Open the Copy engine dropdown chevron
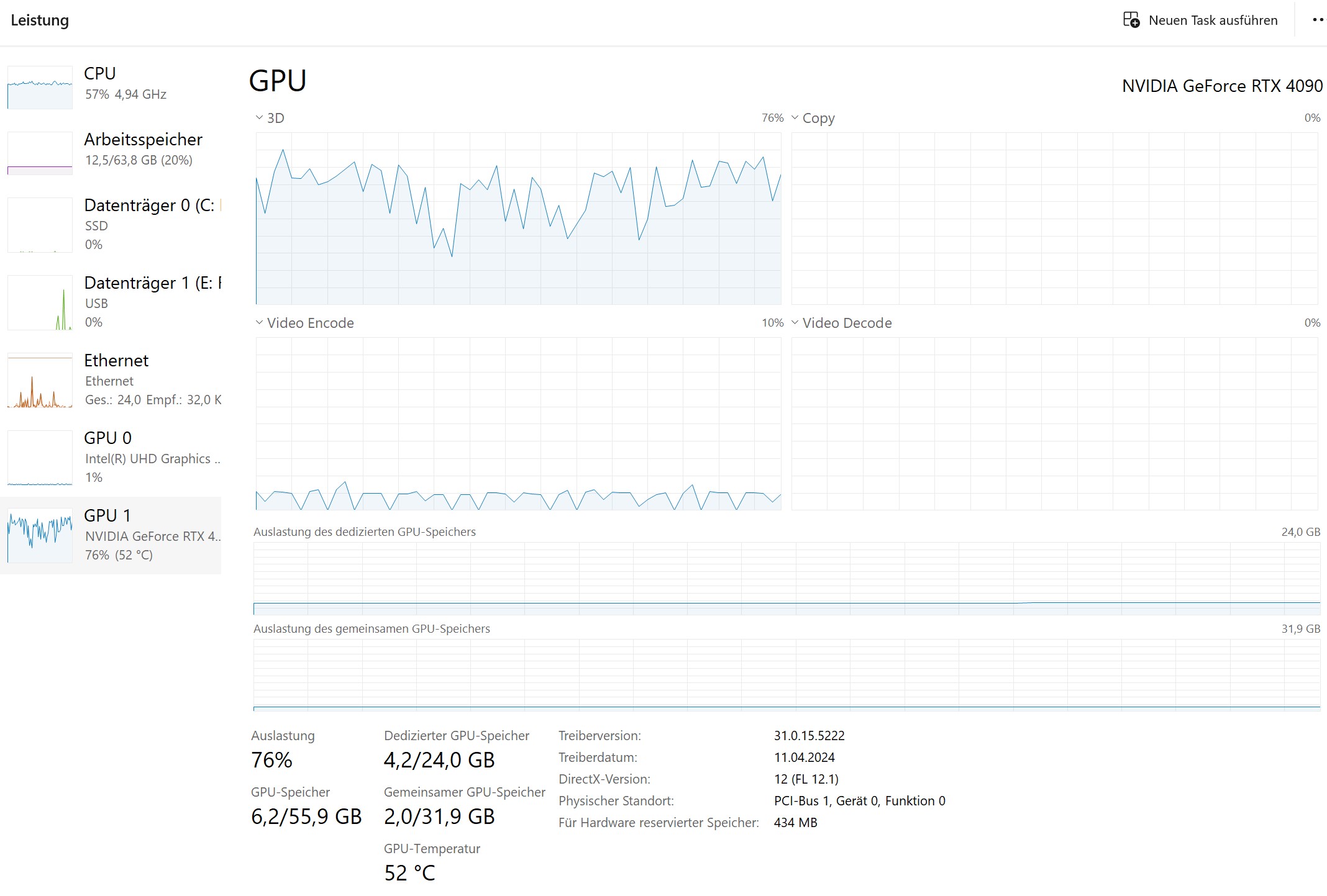The image size is (1327, 896). (795, 118)
